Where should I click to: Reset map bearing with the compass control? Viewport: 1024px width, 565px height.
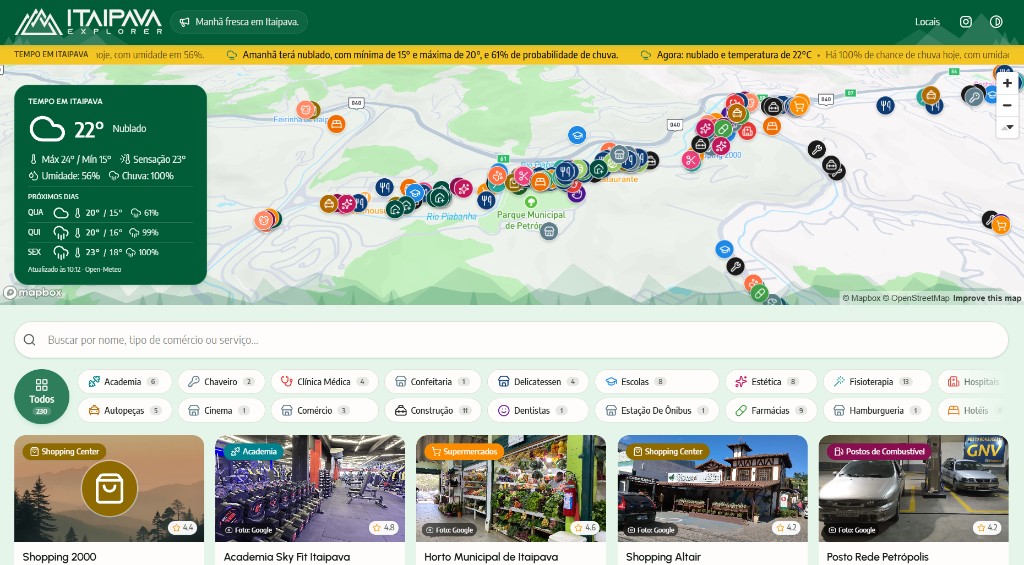click(x=1007, y=127)
